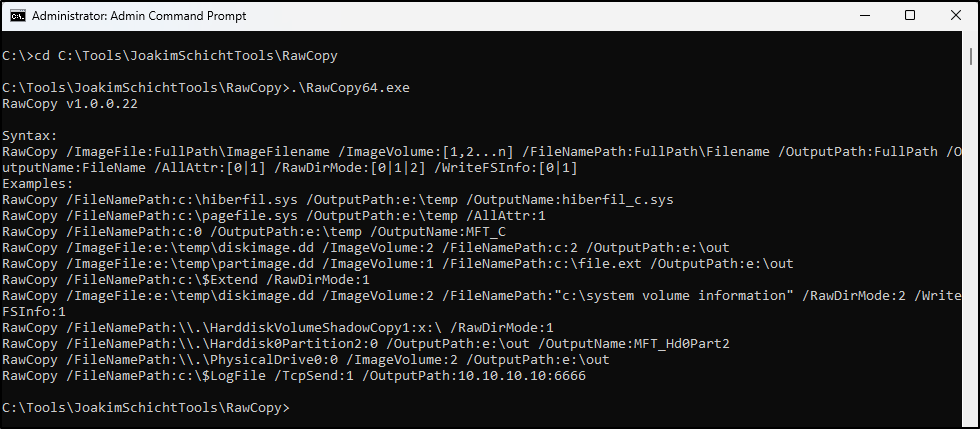Click the 'Examples:' heading line

tap(38, 184)
